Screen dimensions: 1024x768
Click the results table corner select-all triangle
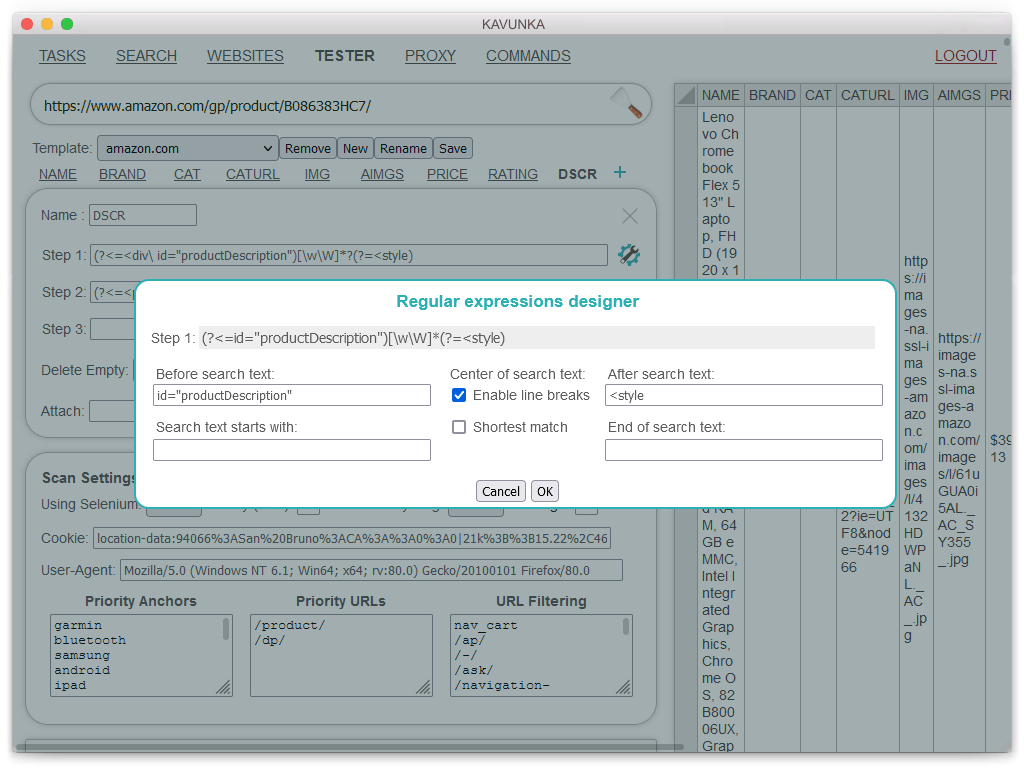(x=685, y=95)
